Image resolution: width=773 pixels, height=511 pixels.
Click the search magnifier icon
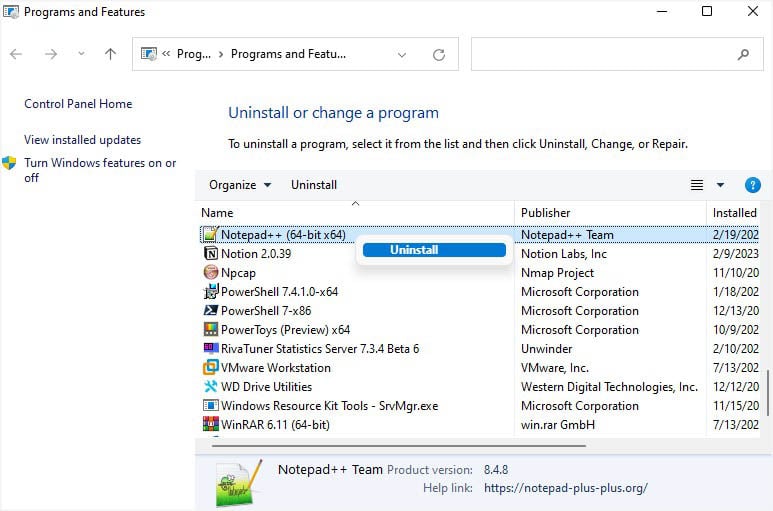743,54
